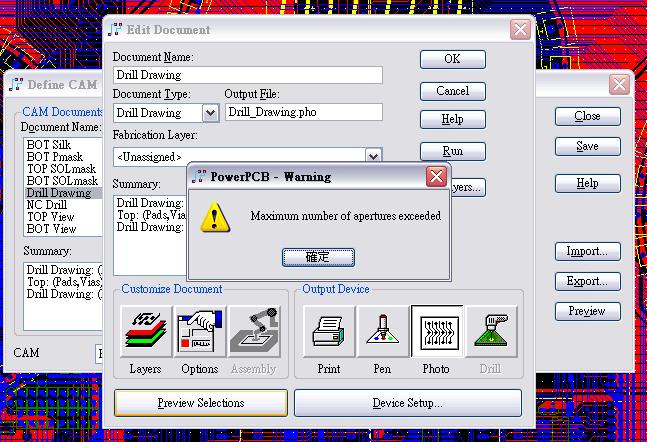The height and width of the screenshot is (442, 647).
Task: Click Cancel in Edit Document
Action: point(453,91)
